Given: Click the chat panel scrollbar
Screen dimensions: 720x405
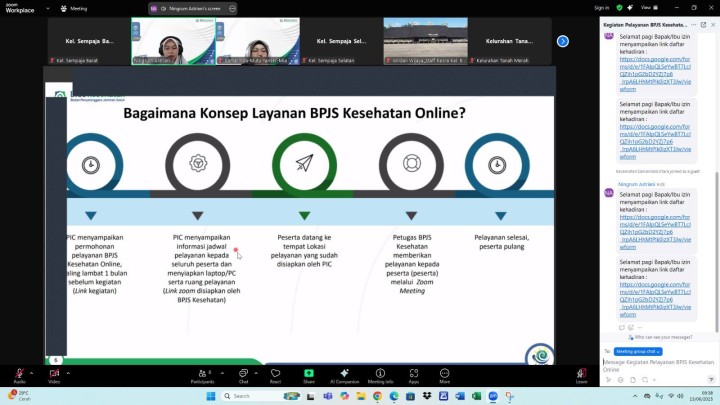Looking at the screenshot, I should coord(717,252).
